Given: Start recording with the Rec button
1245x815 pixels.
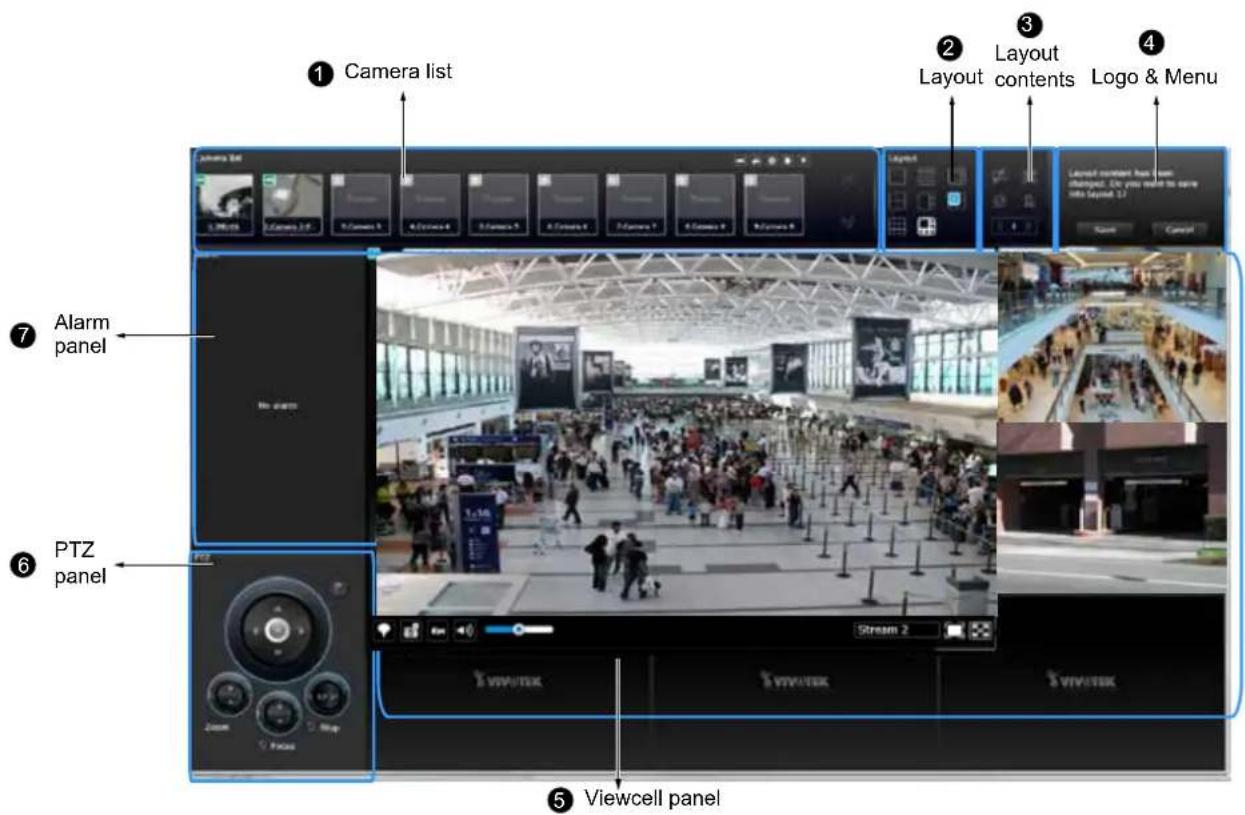Looking at the screenshot, I should click(x=438, y=630).
